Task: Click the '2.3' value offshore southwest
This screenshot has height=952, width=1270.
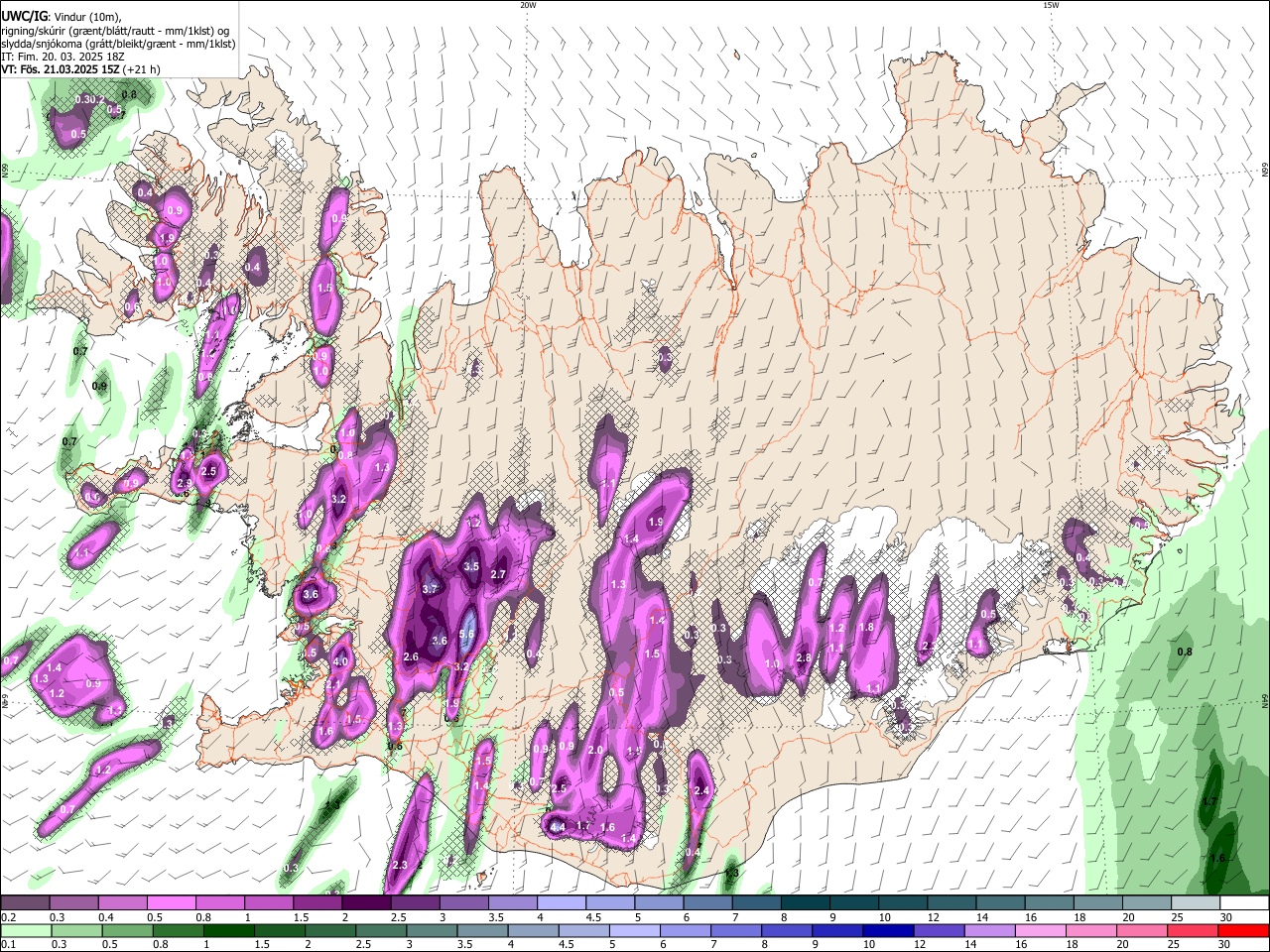Action: (x=400, y=866)
